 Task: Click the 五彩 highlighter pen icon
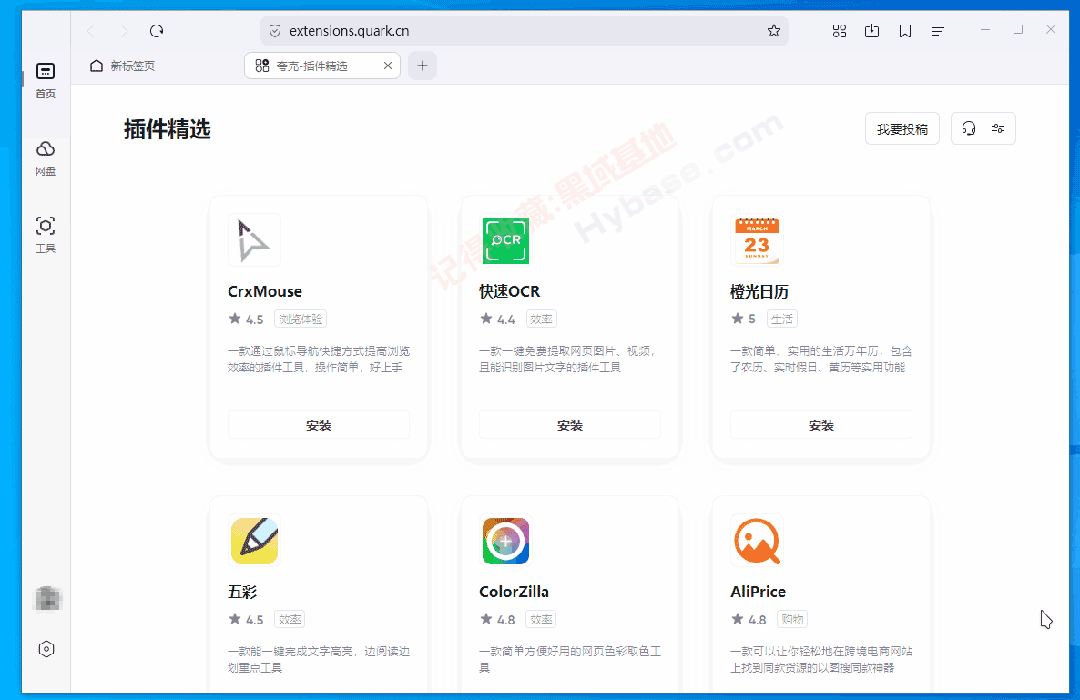tap(254, 540)
